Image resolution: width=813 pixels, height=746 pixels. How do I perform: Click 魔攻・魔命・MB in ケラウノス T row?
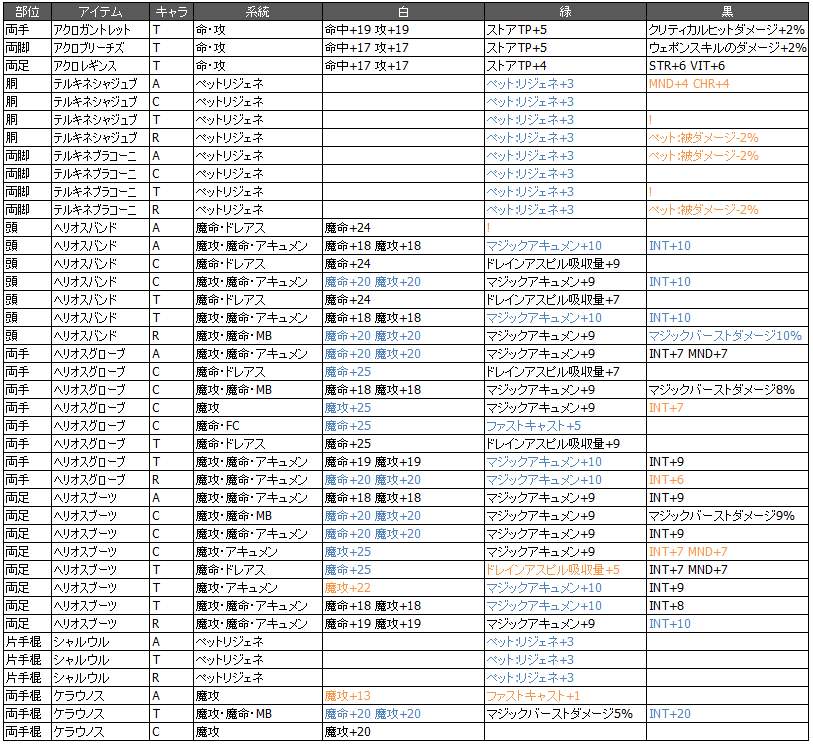click(258, 714)
